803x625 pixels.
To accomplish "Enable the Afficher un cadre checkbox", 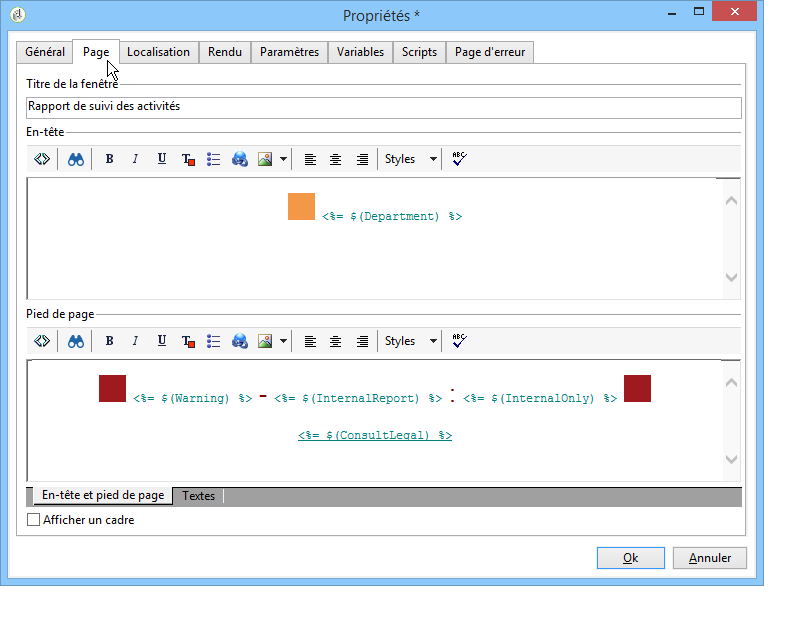I will (x=33, y=519).
